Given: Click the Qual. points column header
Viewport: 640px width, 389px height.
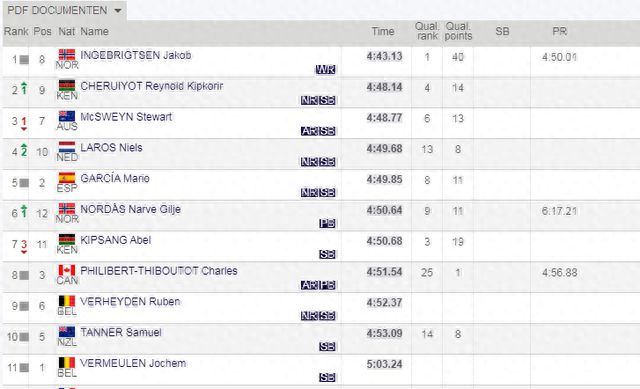Looking at the screenshot, I should [x=458, y=31].
